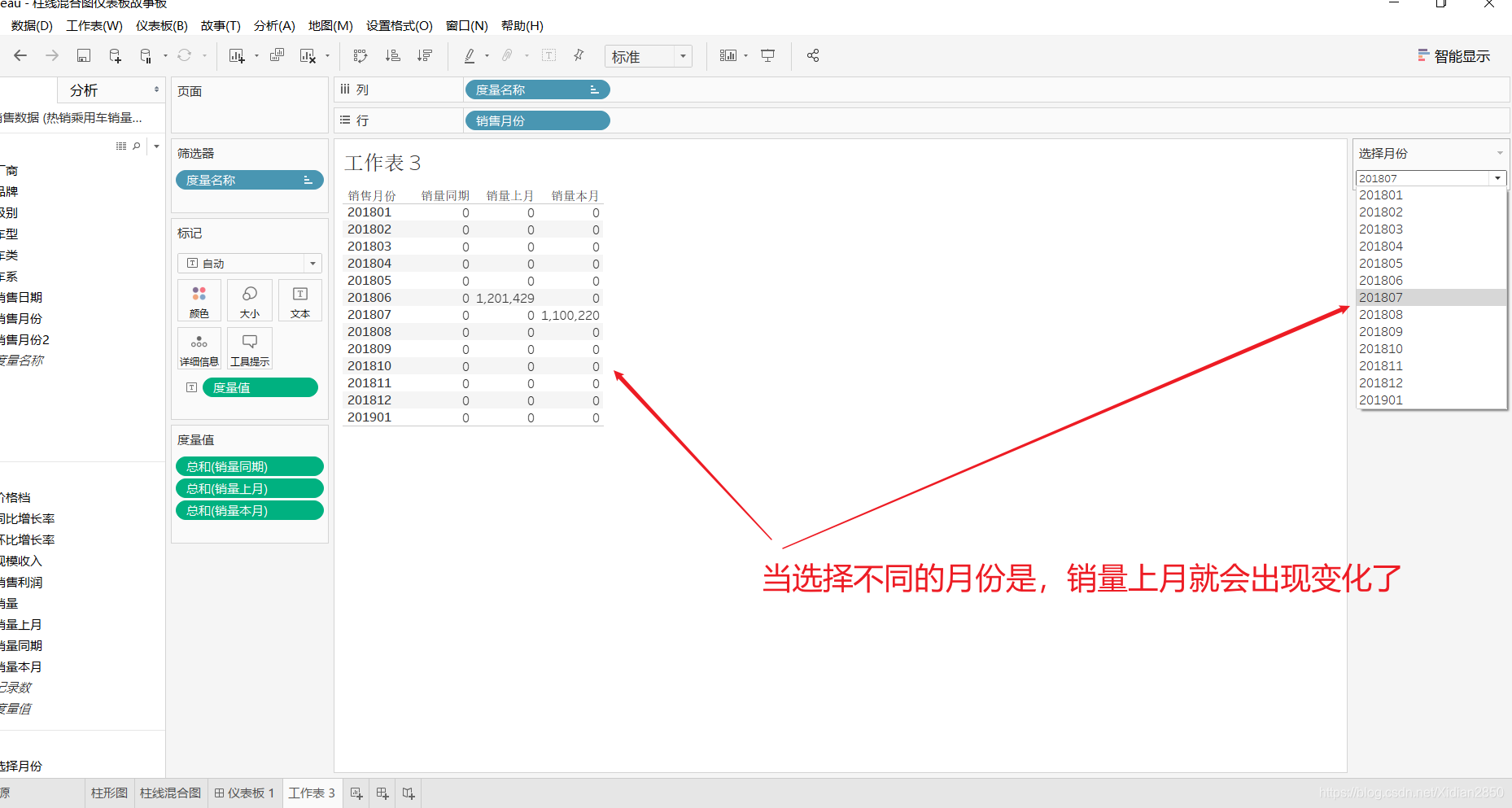This screenshot has height=808, width=1512.
Task: Click the show mark labels icon
Action: coord(549,55)
